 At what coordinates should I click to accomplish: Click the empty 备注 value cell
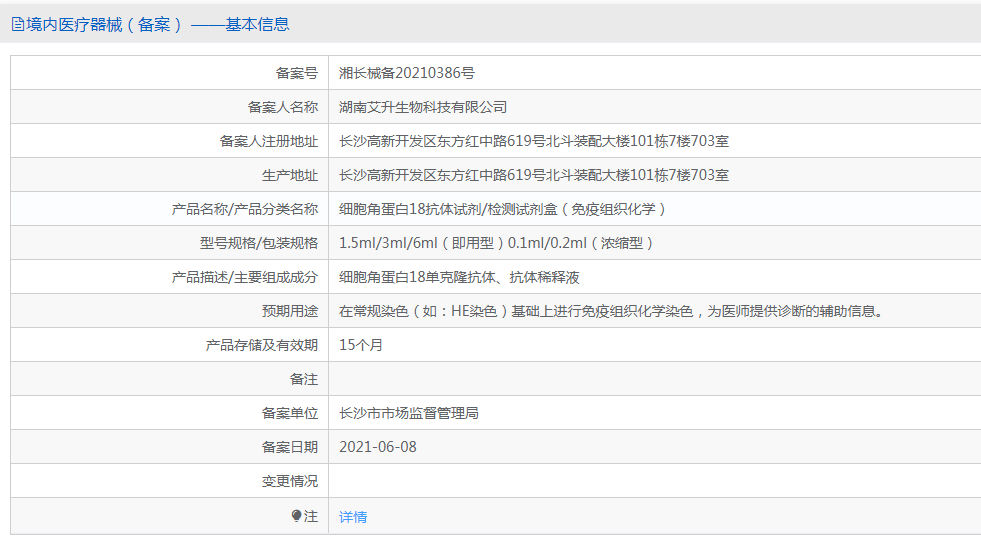[x=654, y=379]
